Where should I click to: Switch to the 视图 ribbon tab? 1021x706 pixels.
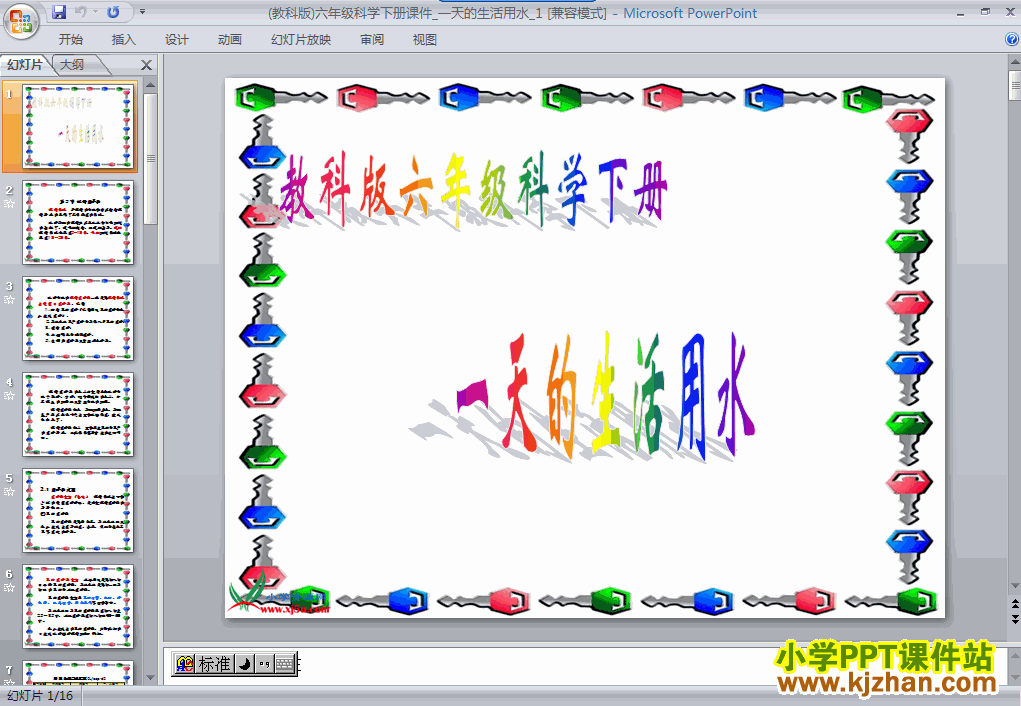[425, 40]
